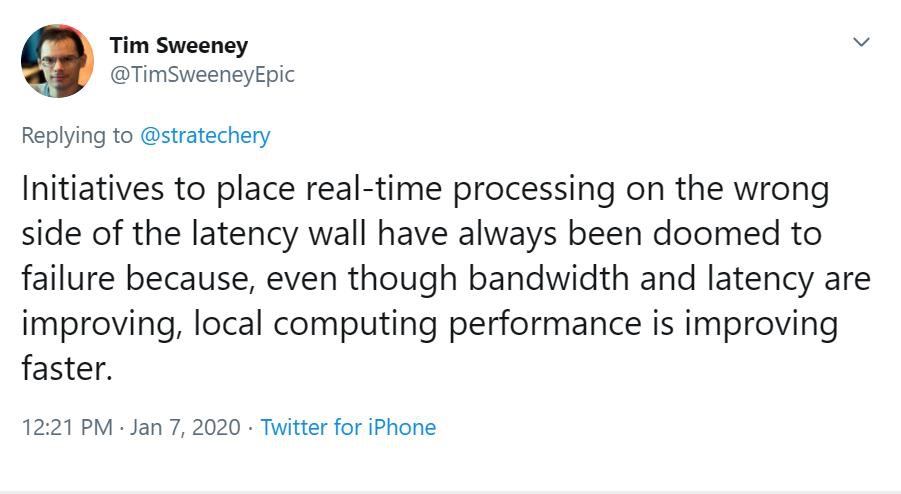This screenshot has height=494, width=901.
Task: Open the @TimSweeneyEpic handle link
Action: pos(202,75)
